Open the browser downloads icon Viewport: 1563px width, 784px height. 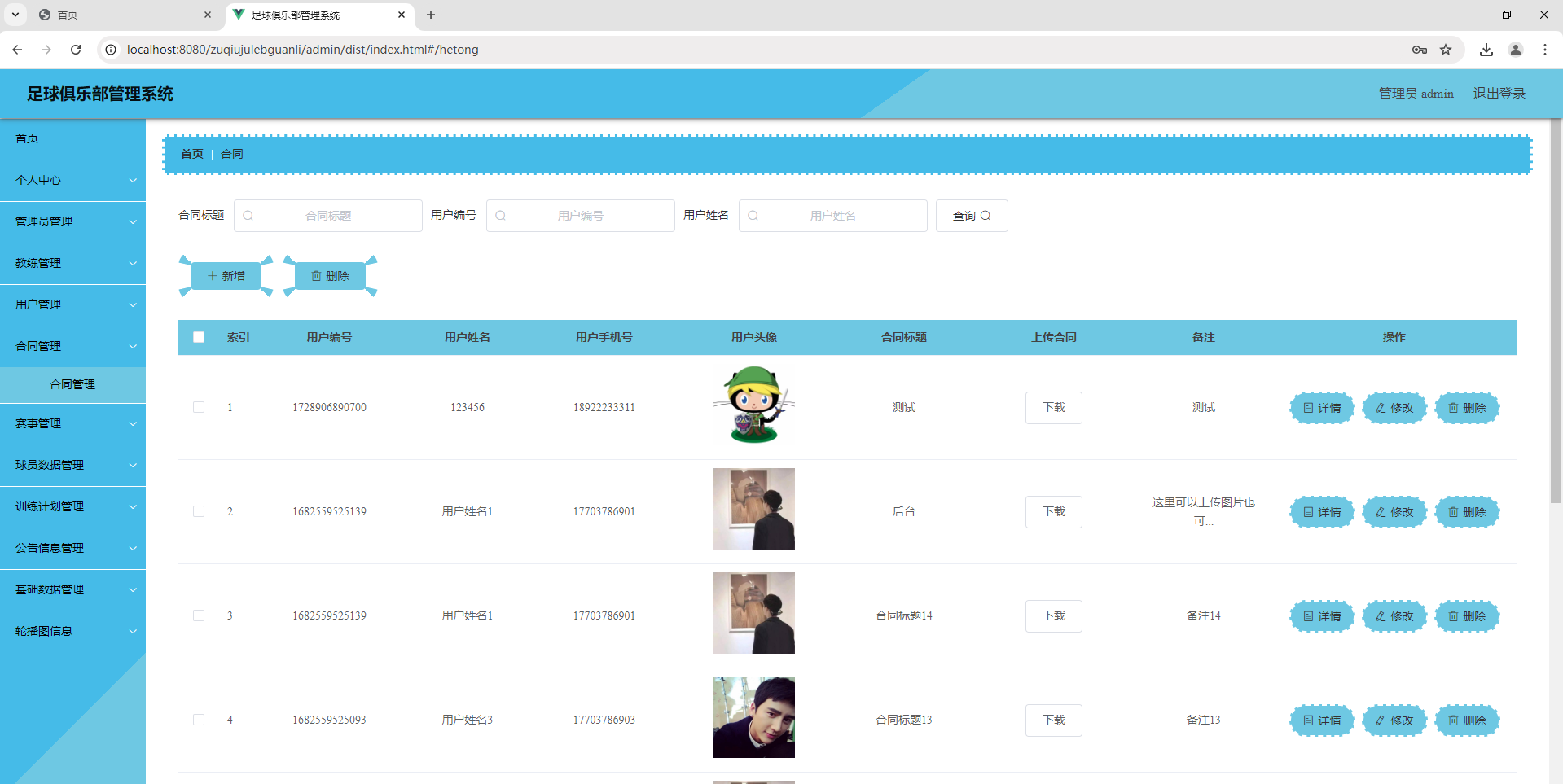(1486, 50)
